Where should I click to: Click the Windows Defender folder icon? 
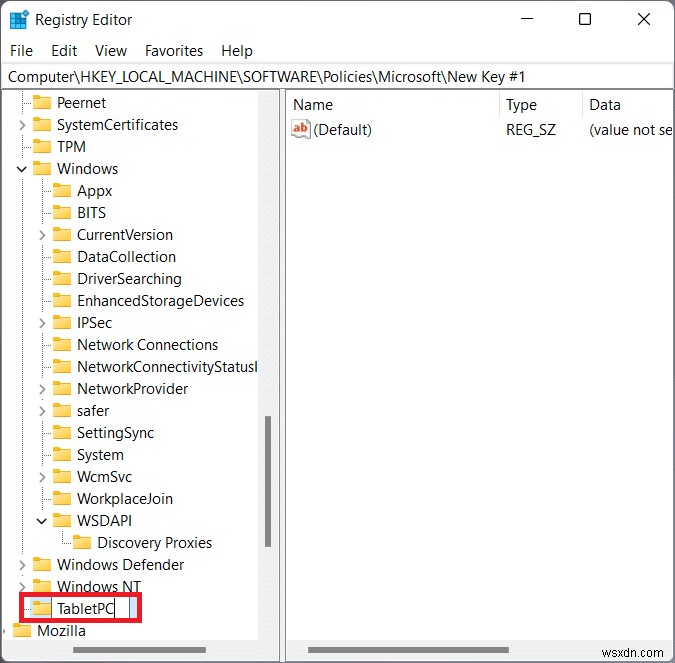[42, 564]
